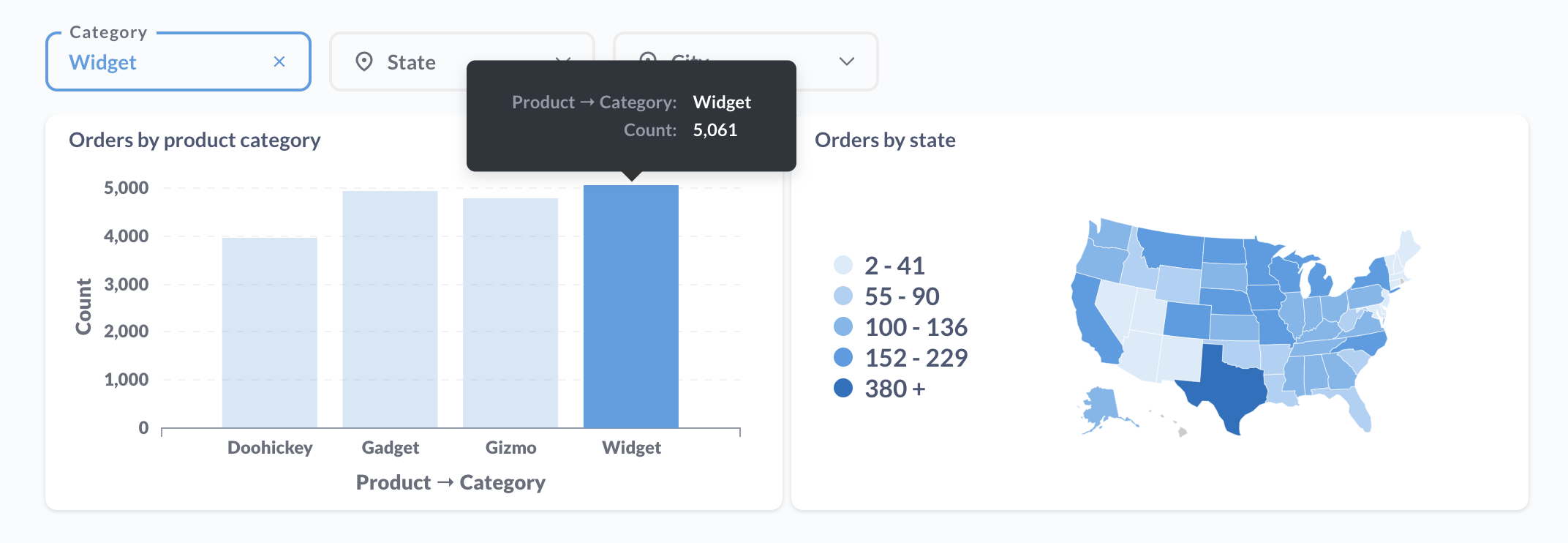Click Alaska on the state map
The width and height of the screenshot is (1568, 543).
click(1101, 406)
